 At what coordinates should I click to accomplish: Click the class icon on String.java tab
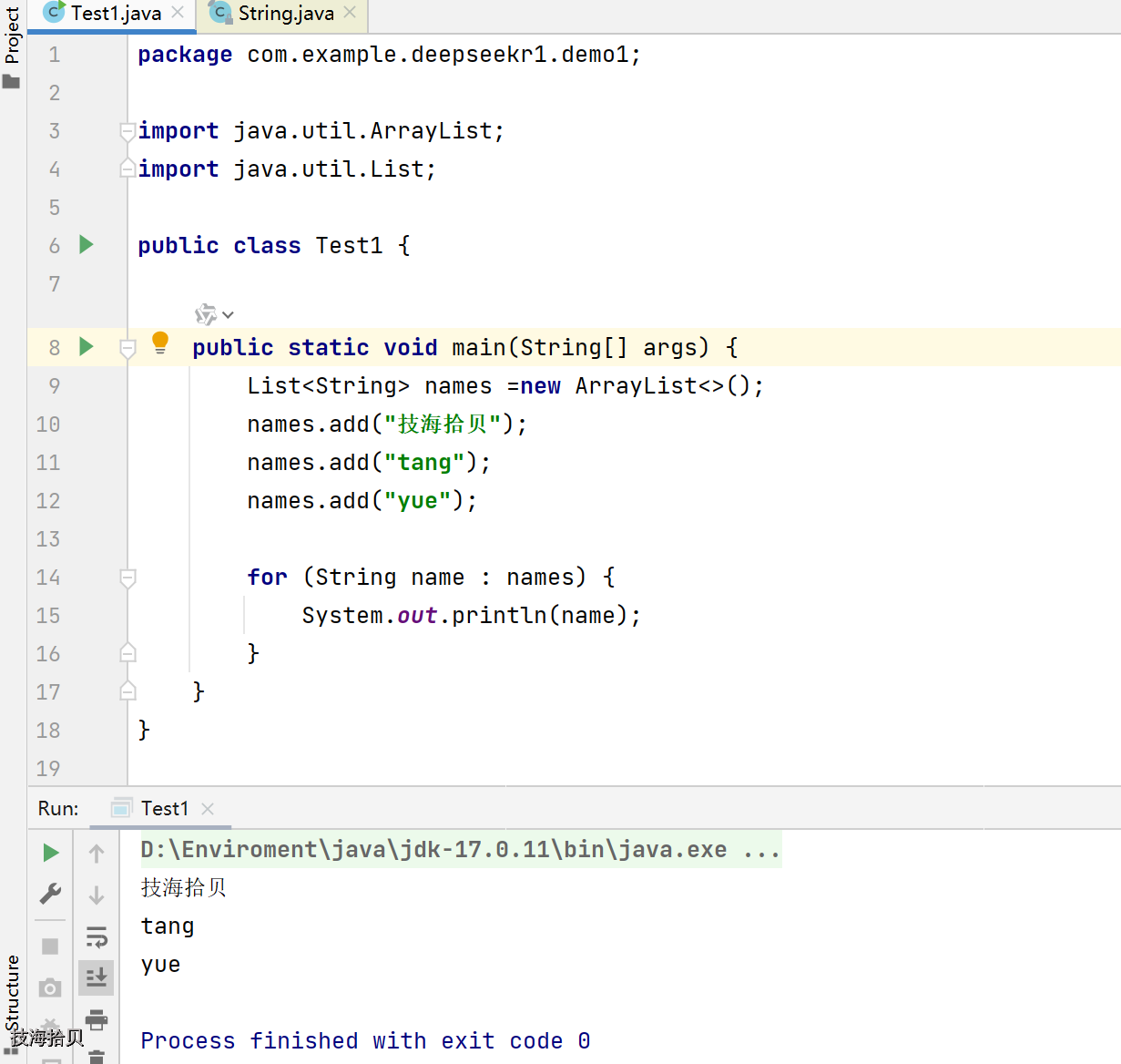coord(219,13)
